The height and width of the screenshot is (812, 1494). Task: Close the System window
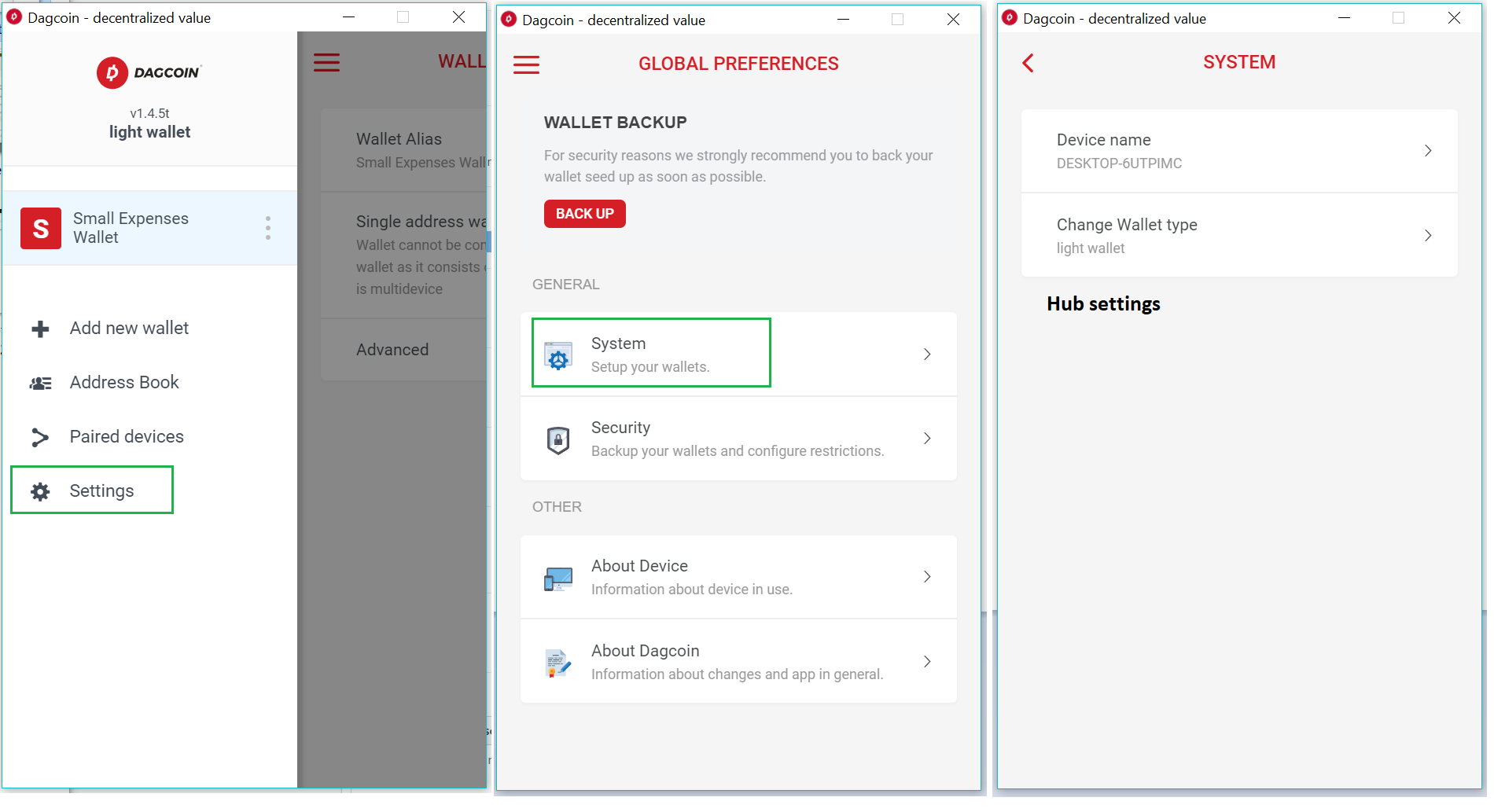pyautogui.click(x=1454, y=17)
